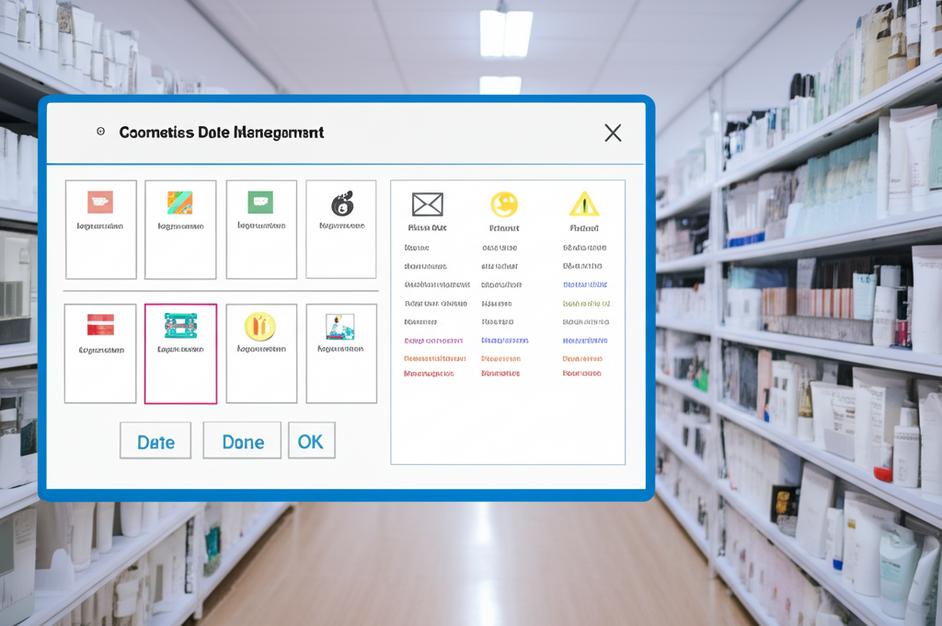Click the envelope mail icon
942x626 pixels.
click(427, 205)
